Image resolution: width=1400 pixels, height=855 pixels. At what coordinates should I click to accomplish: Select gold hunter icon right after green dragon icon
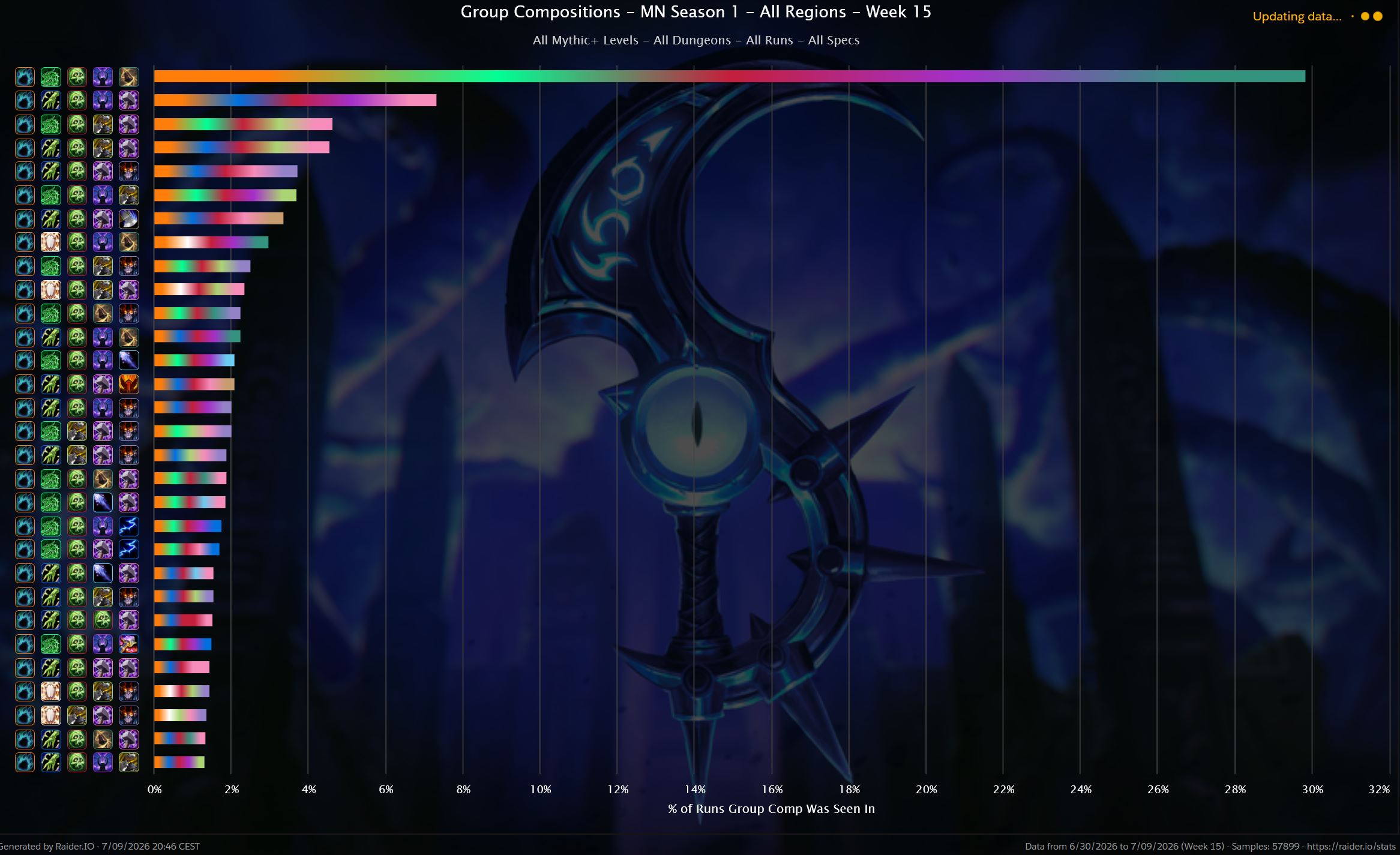tap(77, 431)
